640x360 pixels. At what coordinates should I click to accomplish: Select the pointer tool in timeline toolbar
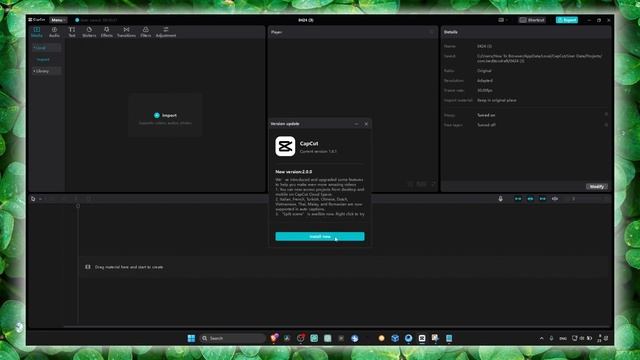(33, 199)
